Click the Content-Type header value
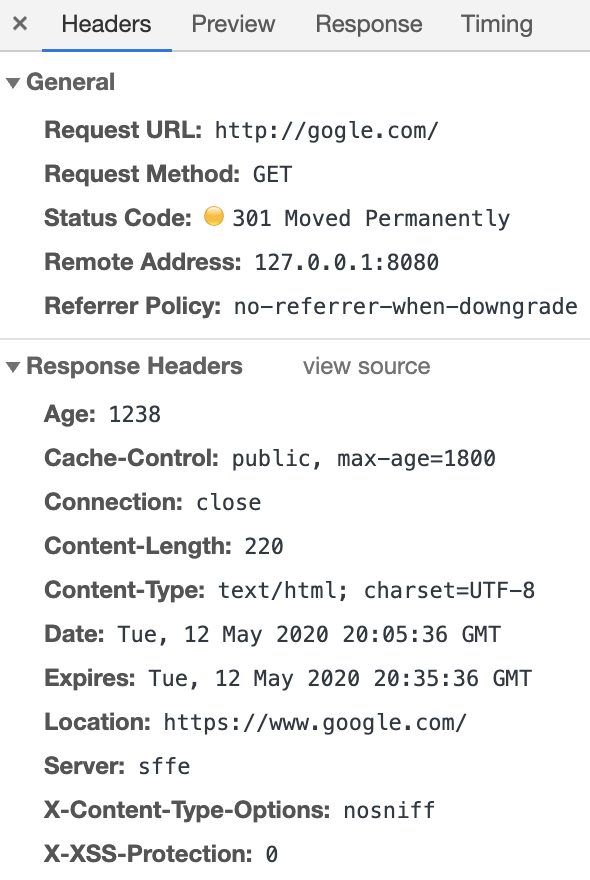 (x=376, y=590)
